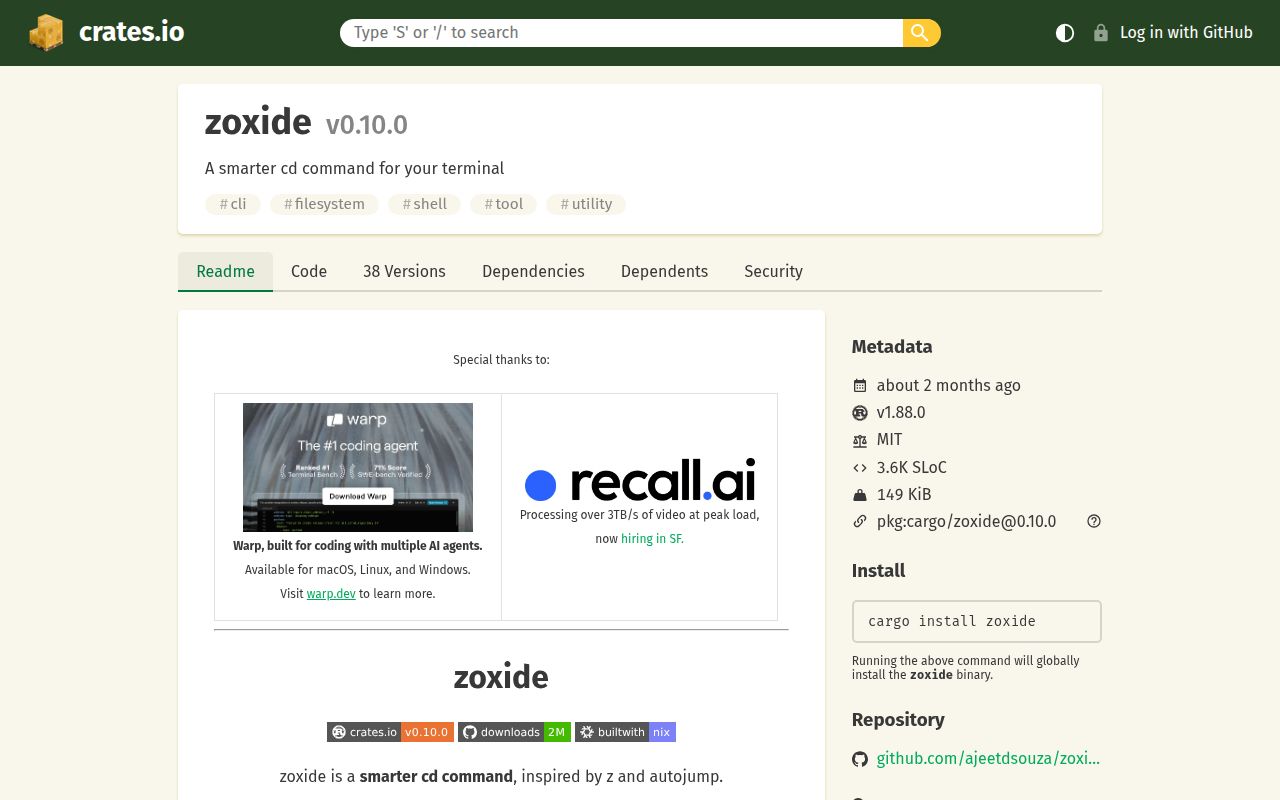The width and height of the screenshot is (1280, 800).
Task: Open the warp.dev link
Action: point(331,594)
